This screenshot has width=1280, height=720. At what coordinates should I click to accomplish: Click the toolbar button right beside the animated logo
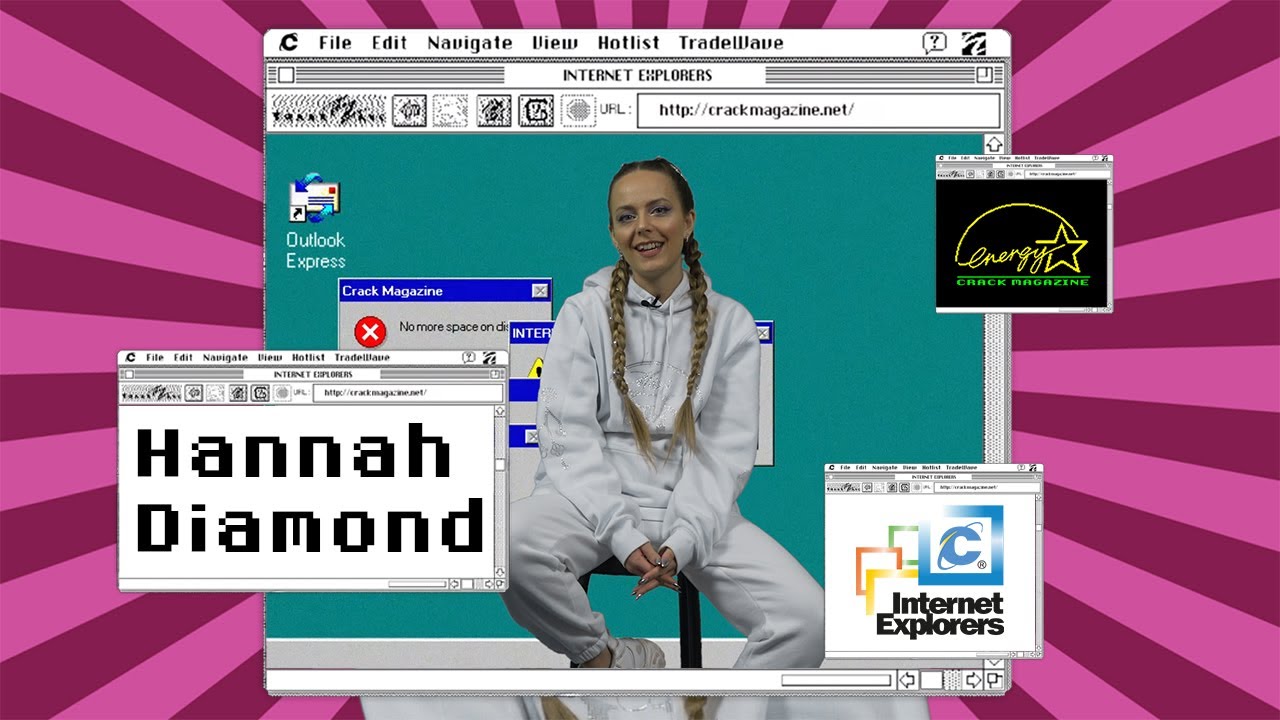point(408,110)
